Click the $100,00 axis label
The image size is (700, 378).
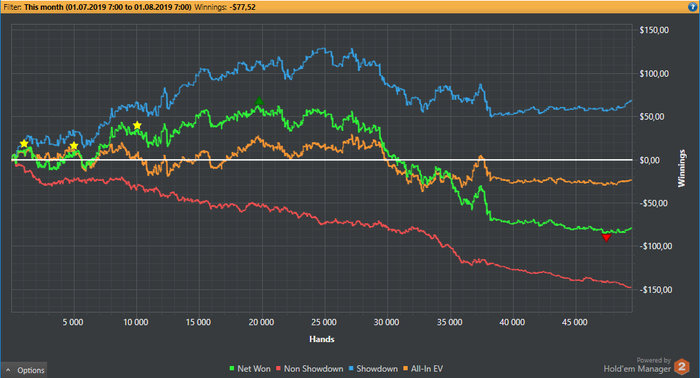(654, 74)
